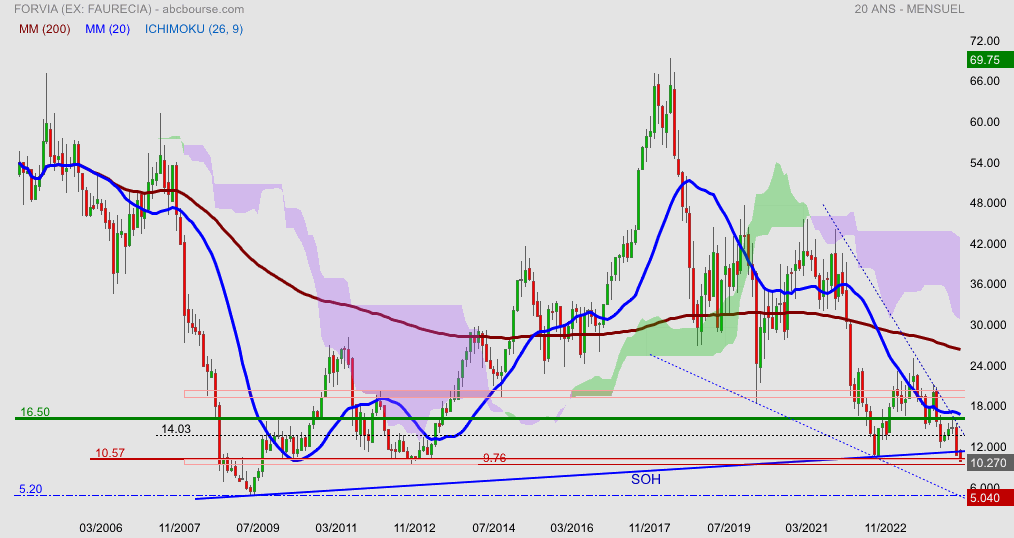Click the 9.76 red level label
Viewport: 1014px width, 538px height.
(495, 458)
